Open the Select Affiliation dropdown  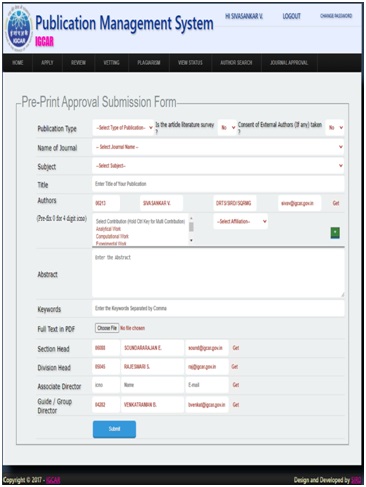pos(241,221)
